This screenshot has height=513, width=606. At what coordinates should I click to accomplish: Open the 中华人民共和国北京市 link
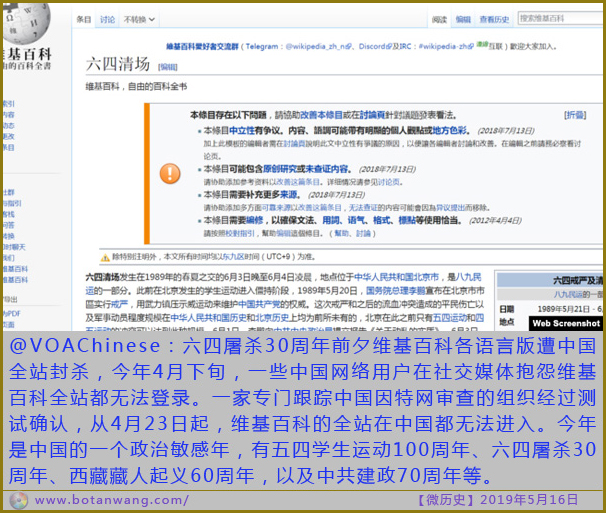click(x=396, y=277)
